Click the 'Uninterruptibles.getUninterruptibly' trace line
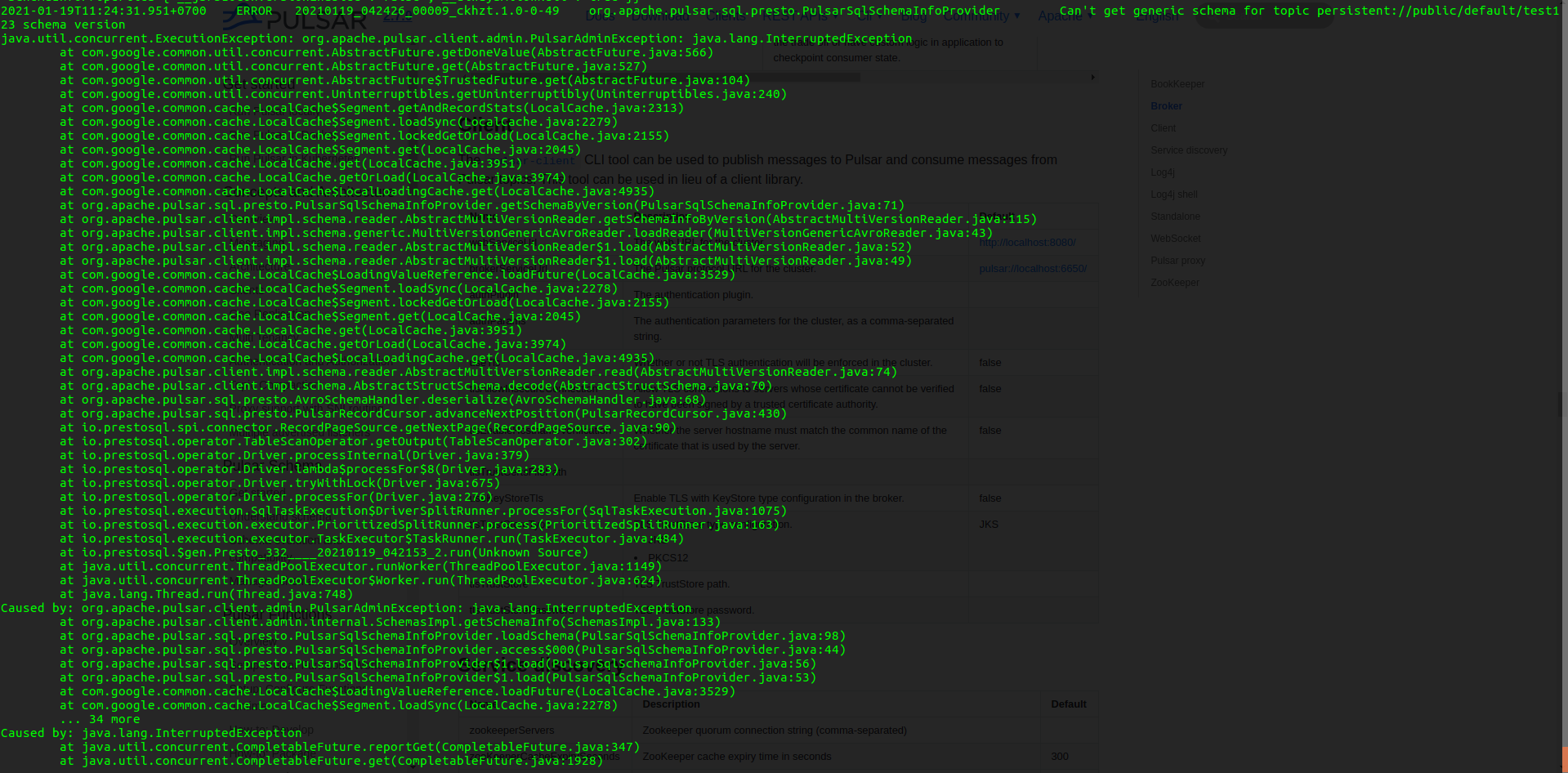Viewport: 1568px width, 773px height. click(423, 94)
